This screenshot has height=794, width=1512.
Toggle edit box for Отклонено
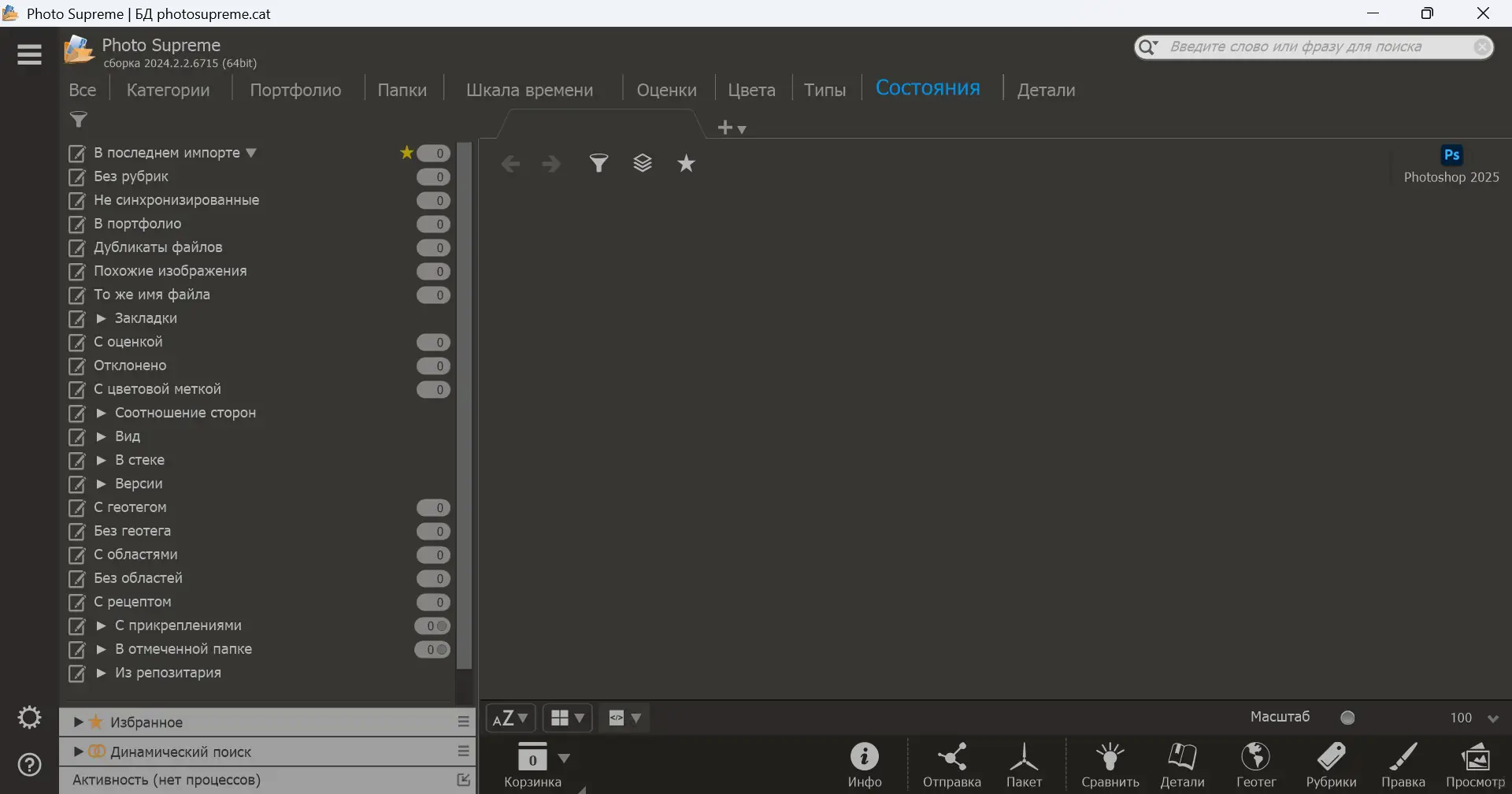click(x=76, y=366)
